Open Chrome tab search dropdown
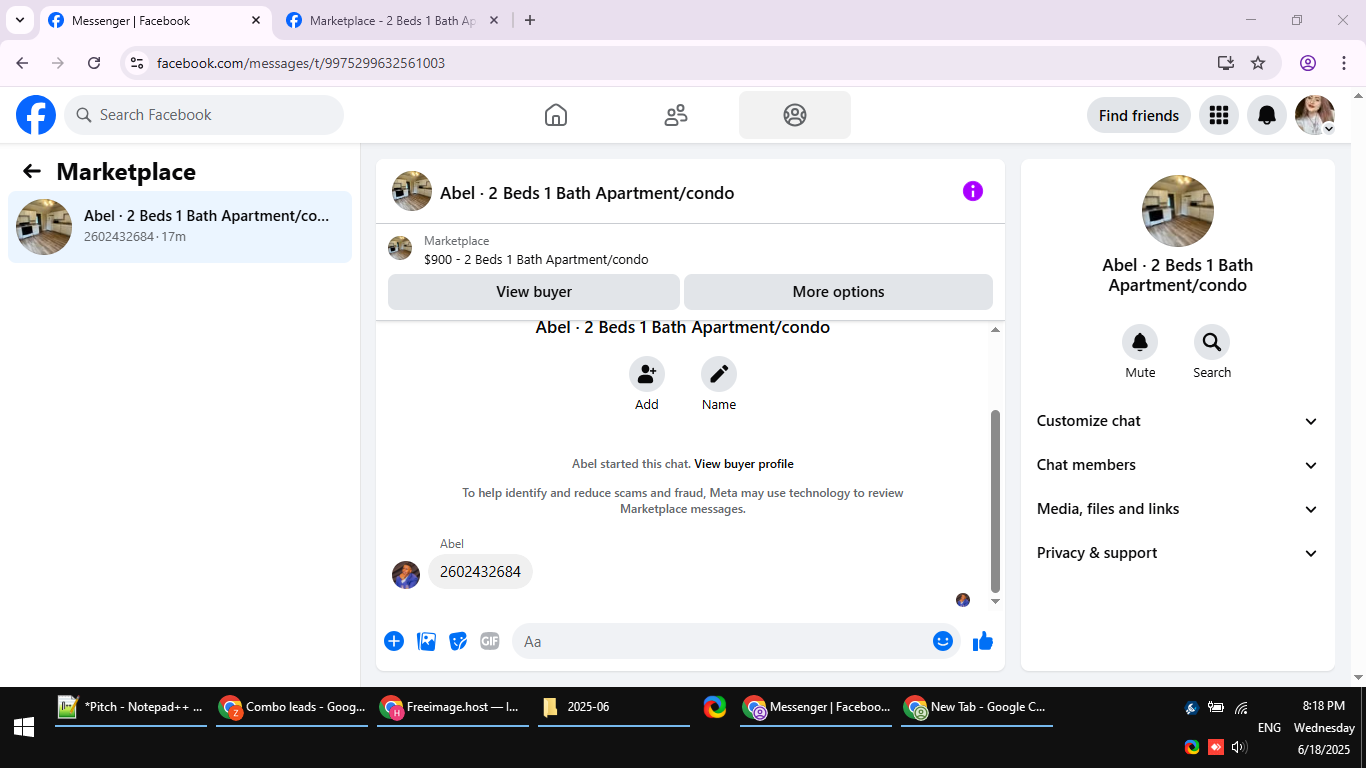 (19, 20)
